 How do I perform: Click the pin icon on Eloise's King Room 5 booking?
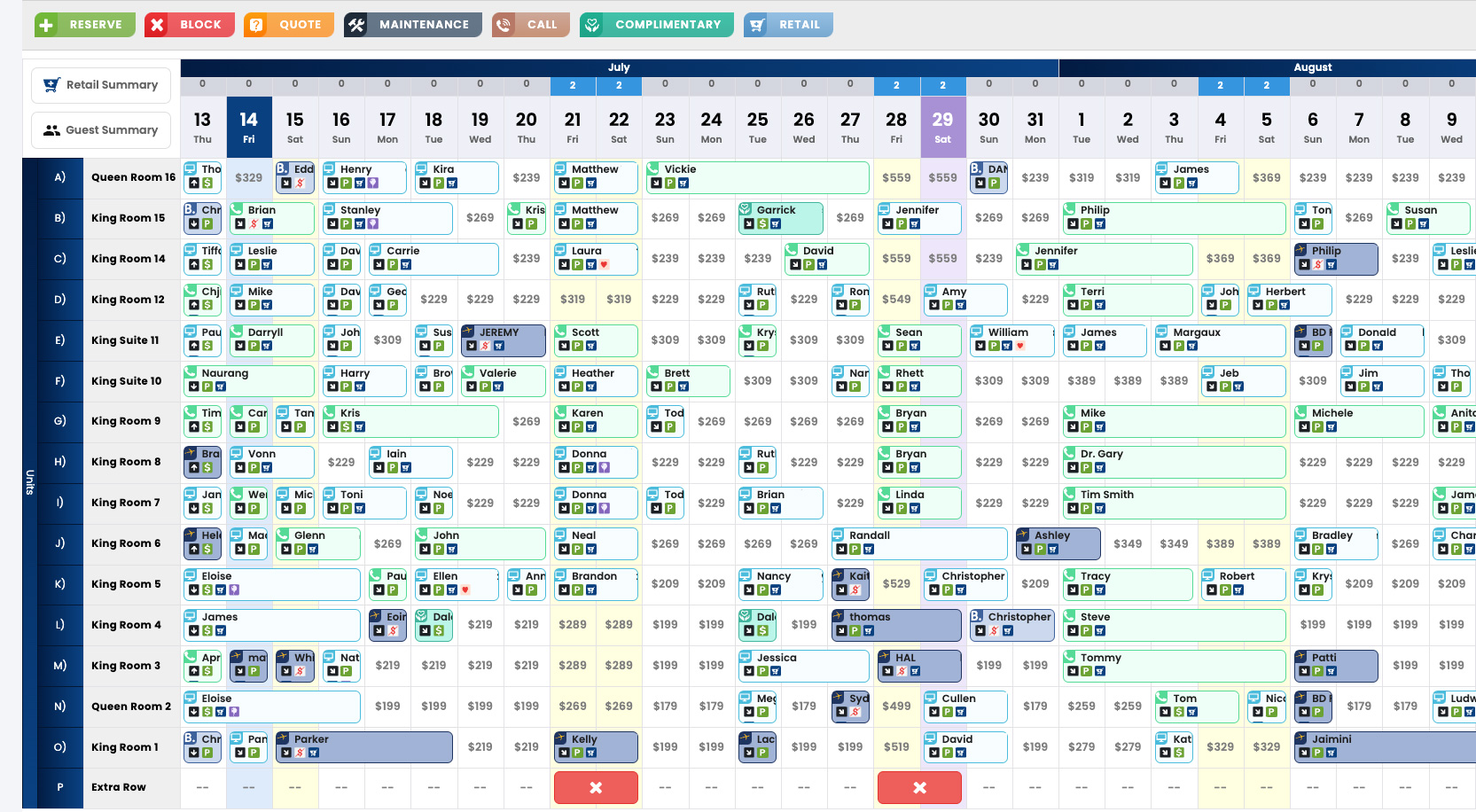coord(234,590)
